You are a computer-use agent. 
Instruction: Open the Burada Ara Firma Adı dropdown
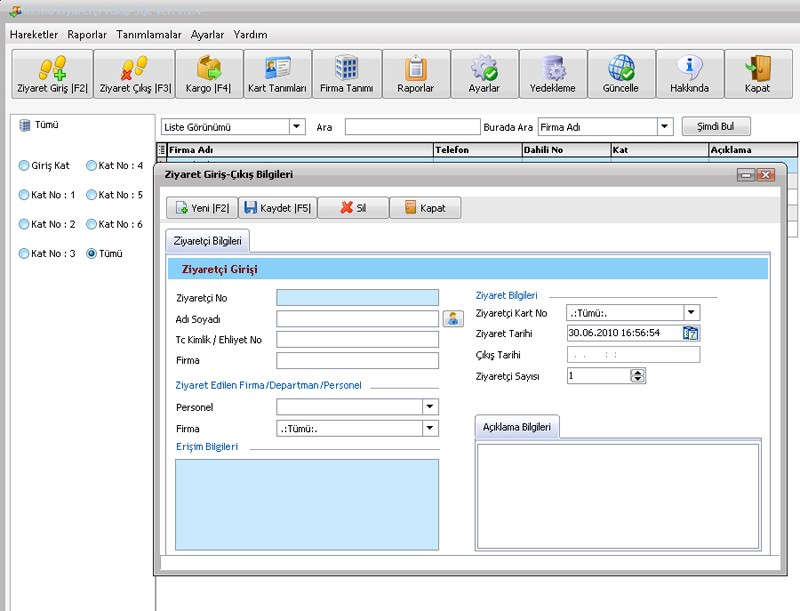pyautogui.click(x=664, y=126)
